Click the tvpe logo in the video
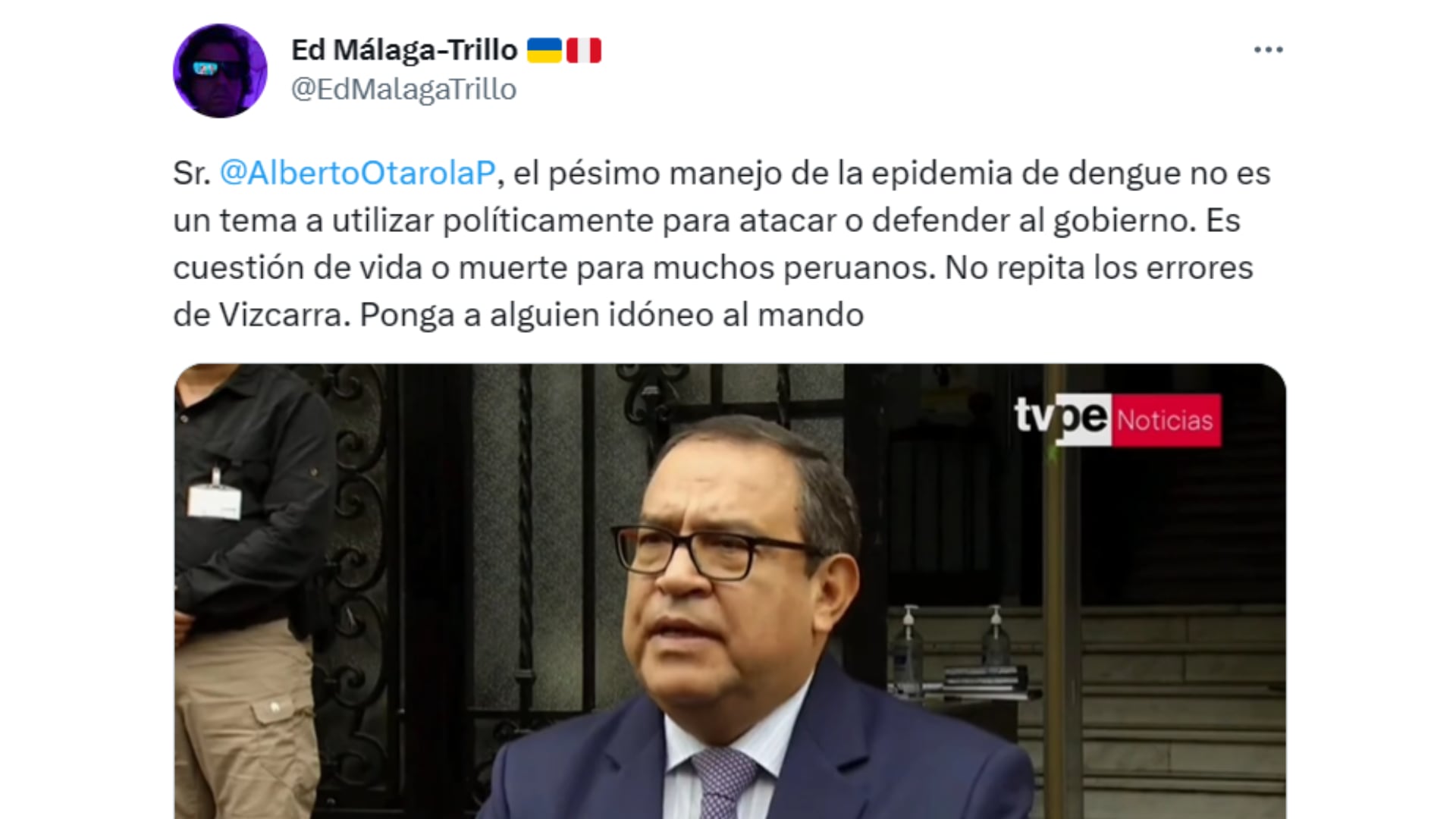Image resolution: width=1456 pixels, height=819 pixels. tap(1061, 417)
